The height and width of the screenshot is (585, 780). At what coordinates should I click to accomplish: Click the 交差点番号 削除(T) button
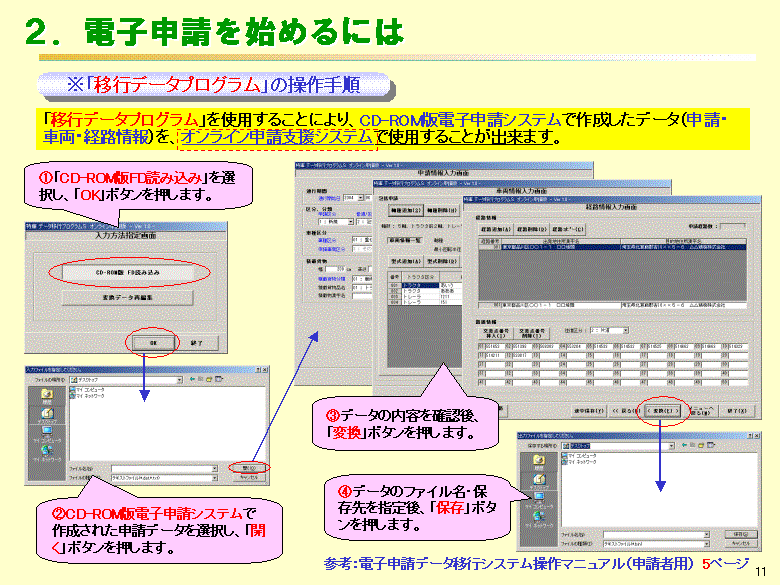pyautogui.click(x=532, y=333)
